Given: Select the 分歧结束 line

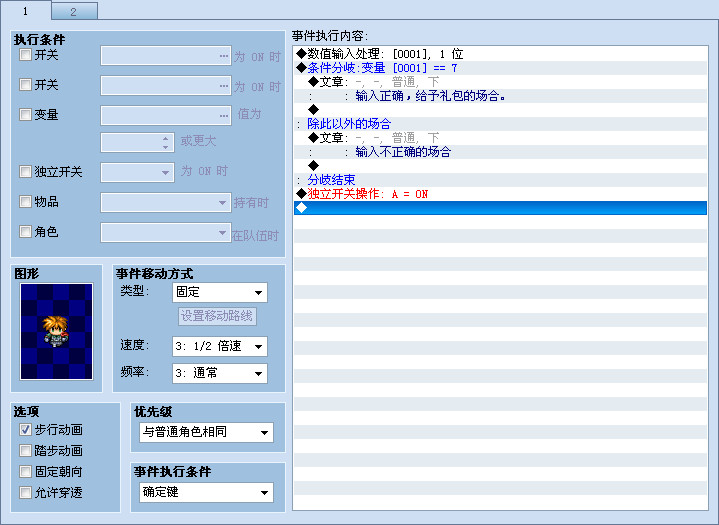Looking at the screenshot, I should [500, 180].
